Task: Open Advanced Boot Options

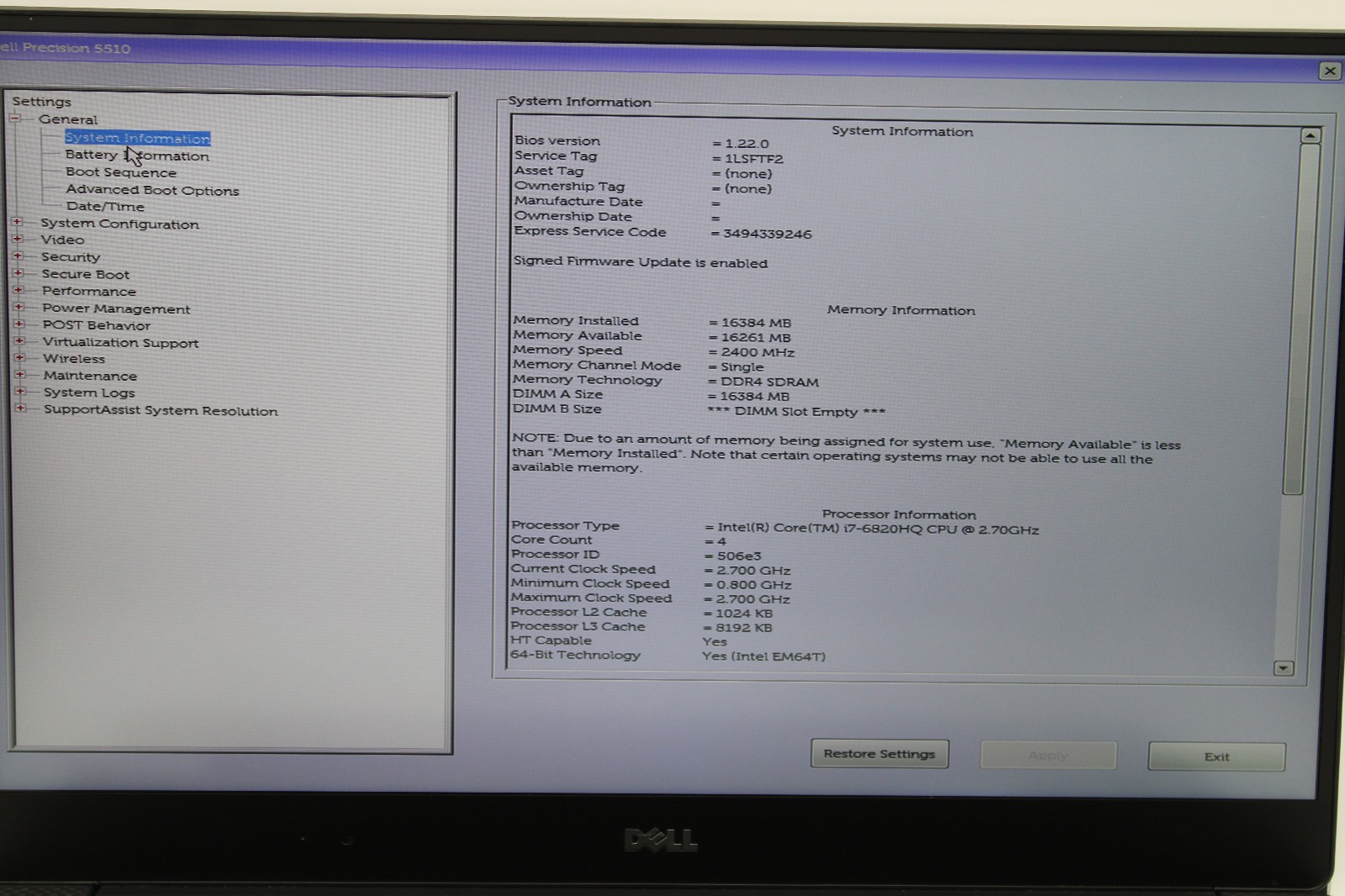Action: [x=152, y=190]
